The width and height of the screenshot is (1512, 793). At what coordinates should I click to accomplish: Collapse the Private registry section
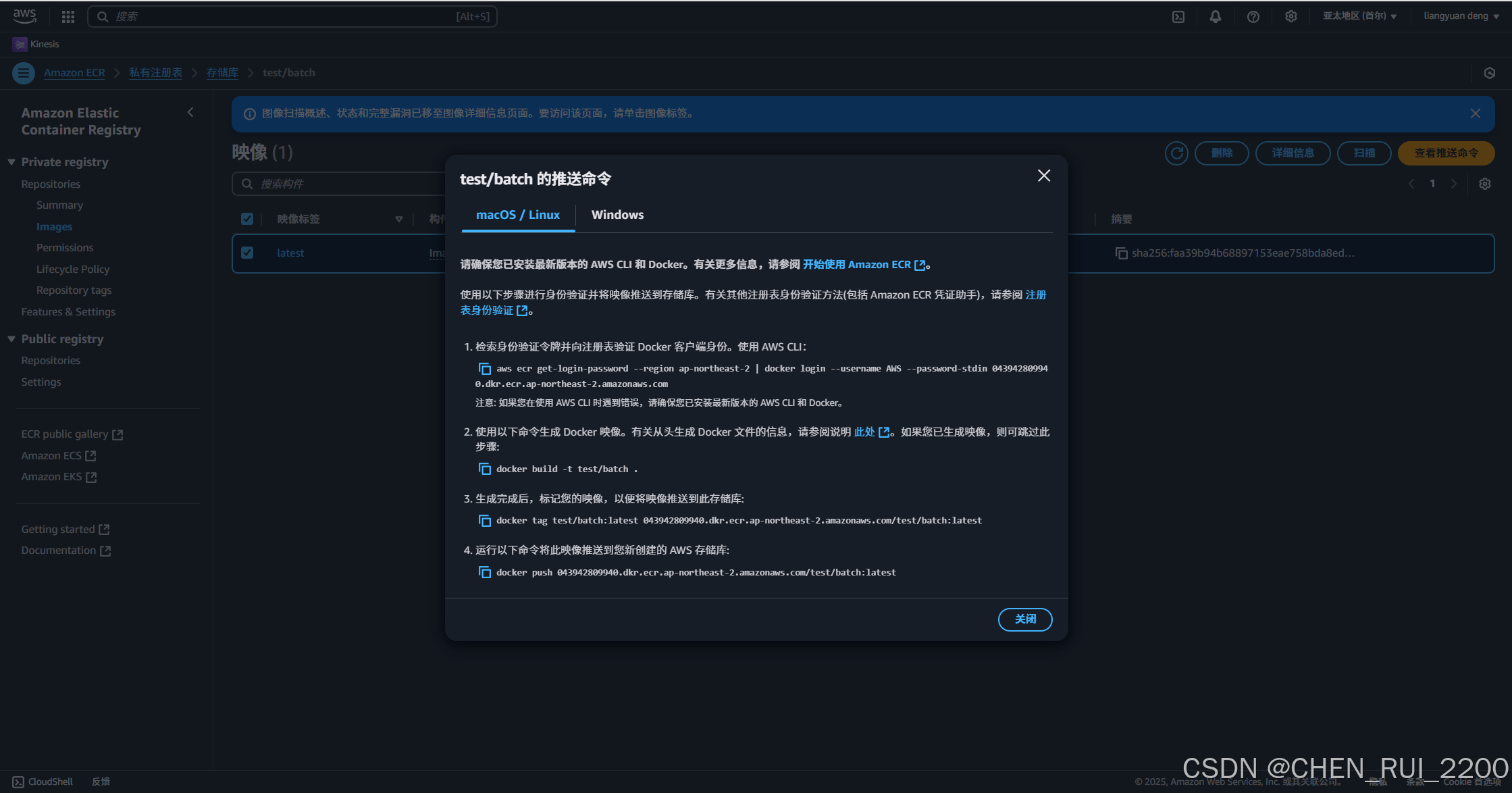pyautogui.click(x=11, y=162)
